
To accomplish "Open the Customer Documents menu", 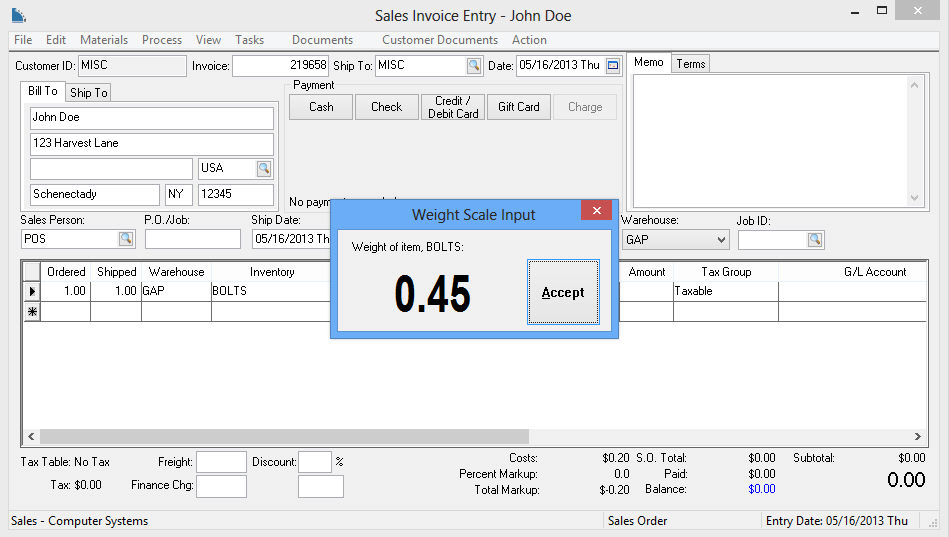I will [x=440, y=40].
